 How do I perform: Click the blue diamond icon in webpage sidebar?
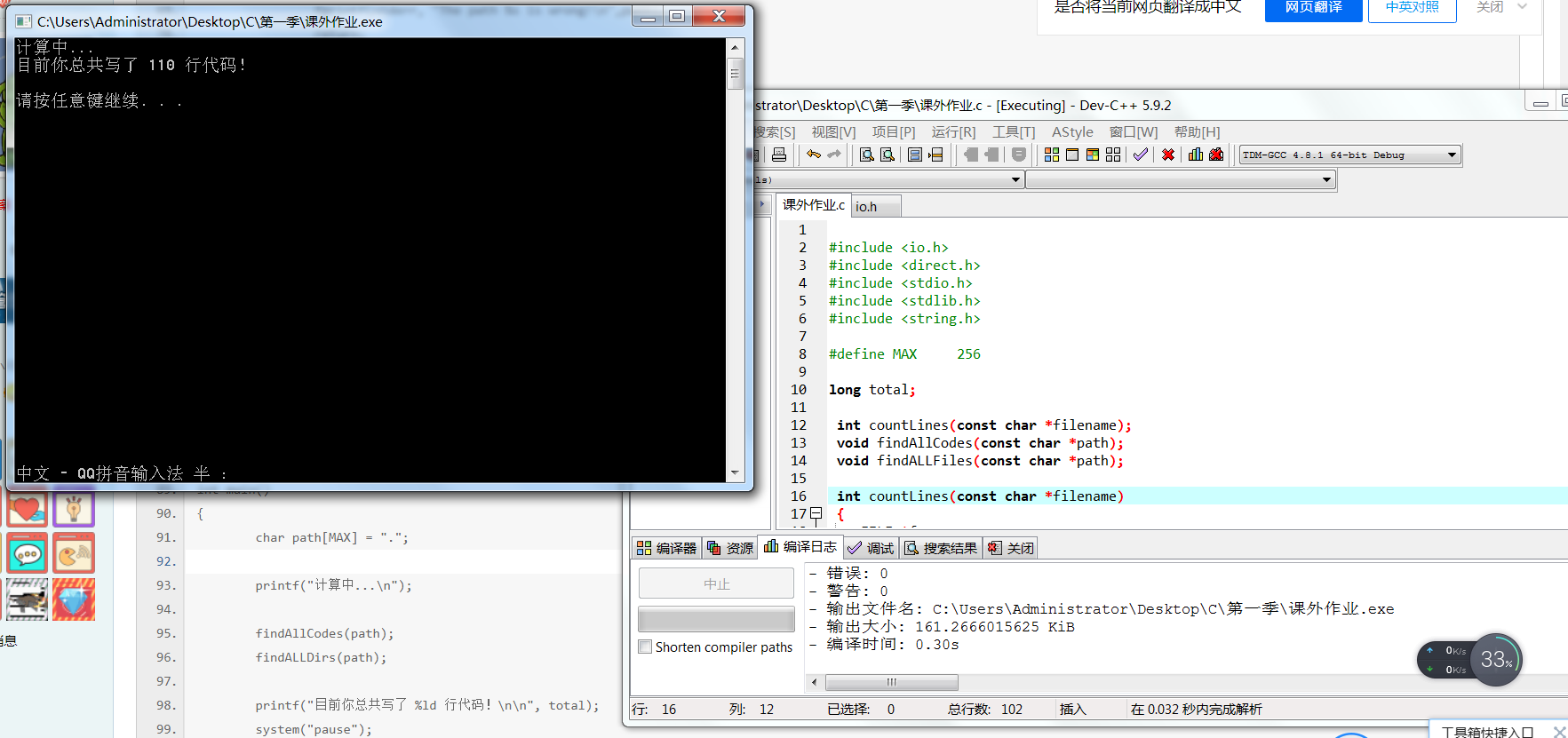pos(74,599)
